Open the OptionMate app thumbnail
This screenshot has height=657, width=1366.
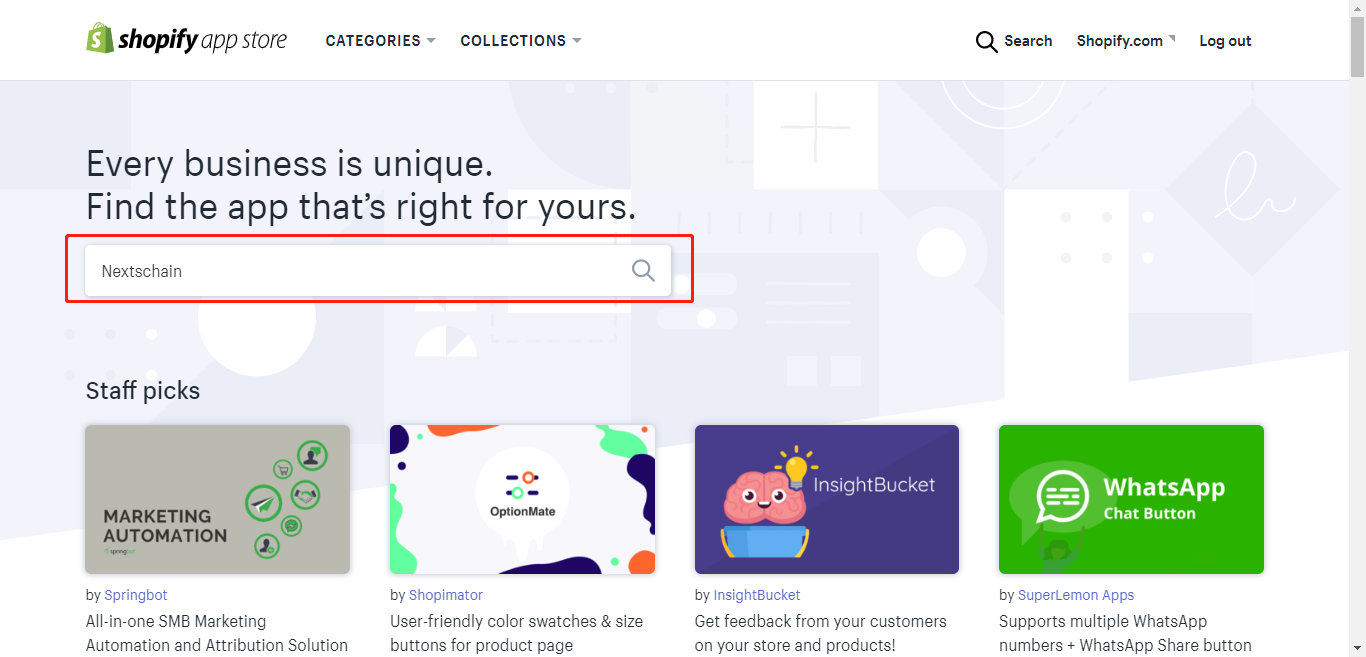click(x=522, y=499)
